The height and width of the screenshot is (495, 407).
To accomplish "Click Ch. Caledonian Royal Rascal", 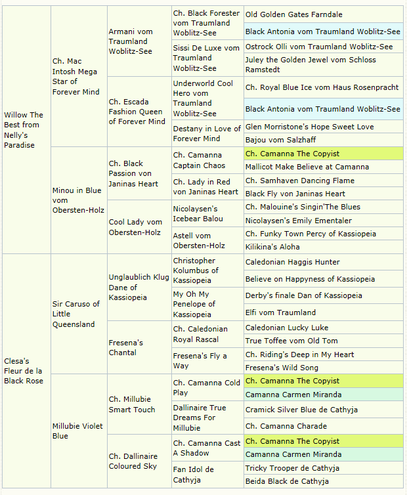I will 200,334.
